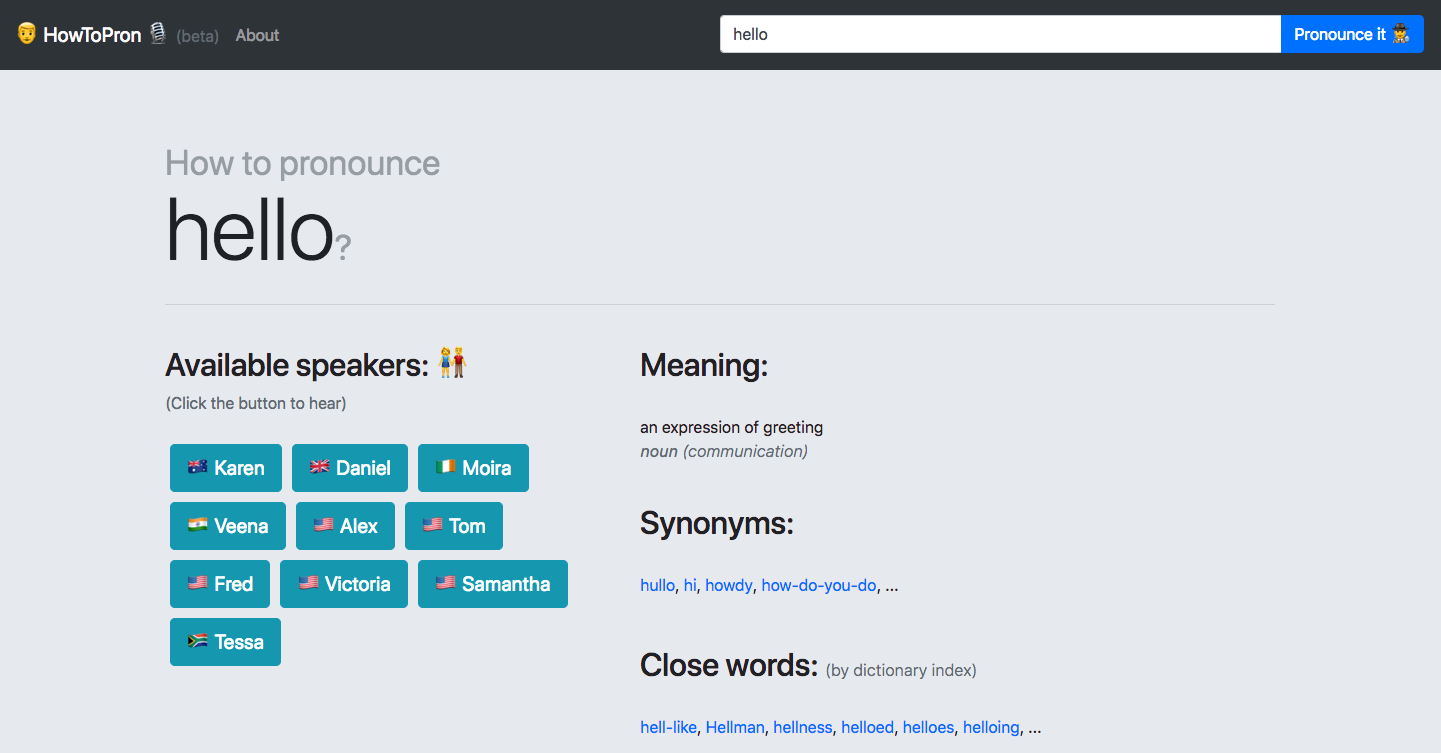Click the HowToPron logo face icon
The width and height of the screenshot is (1441, 753).
(x=27, y=34)
